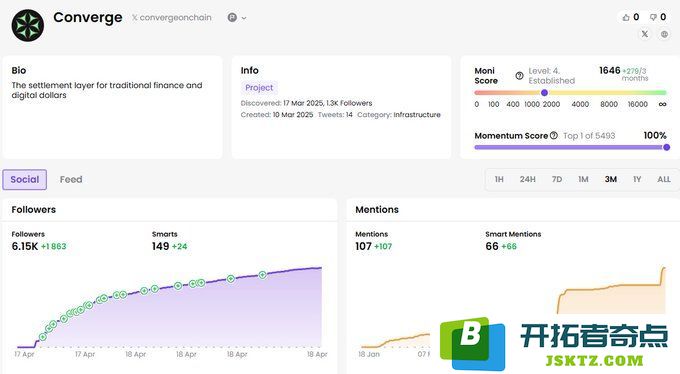Click the purple Project tag

click(x=259, y=88)
